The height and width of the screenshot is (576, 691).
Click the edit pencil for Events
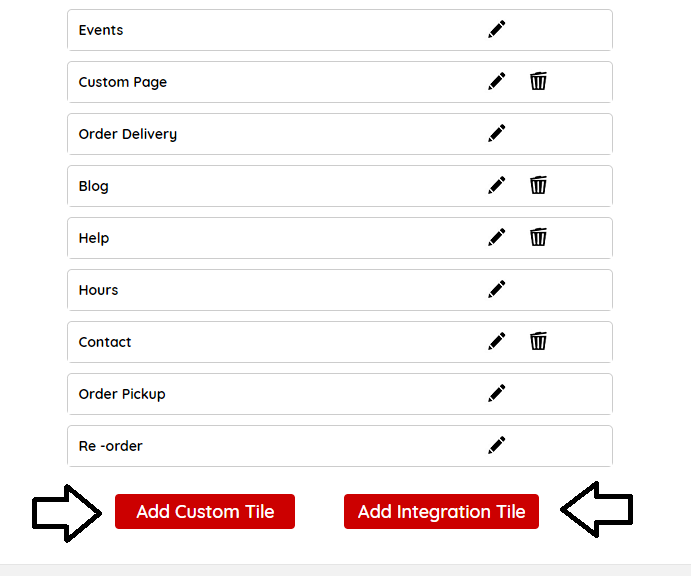pyautogui.click(x=497, y=30)
